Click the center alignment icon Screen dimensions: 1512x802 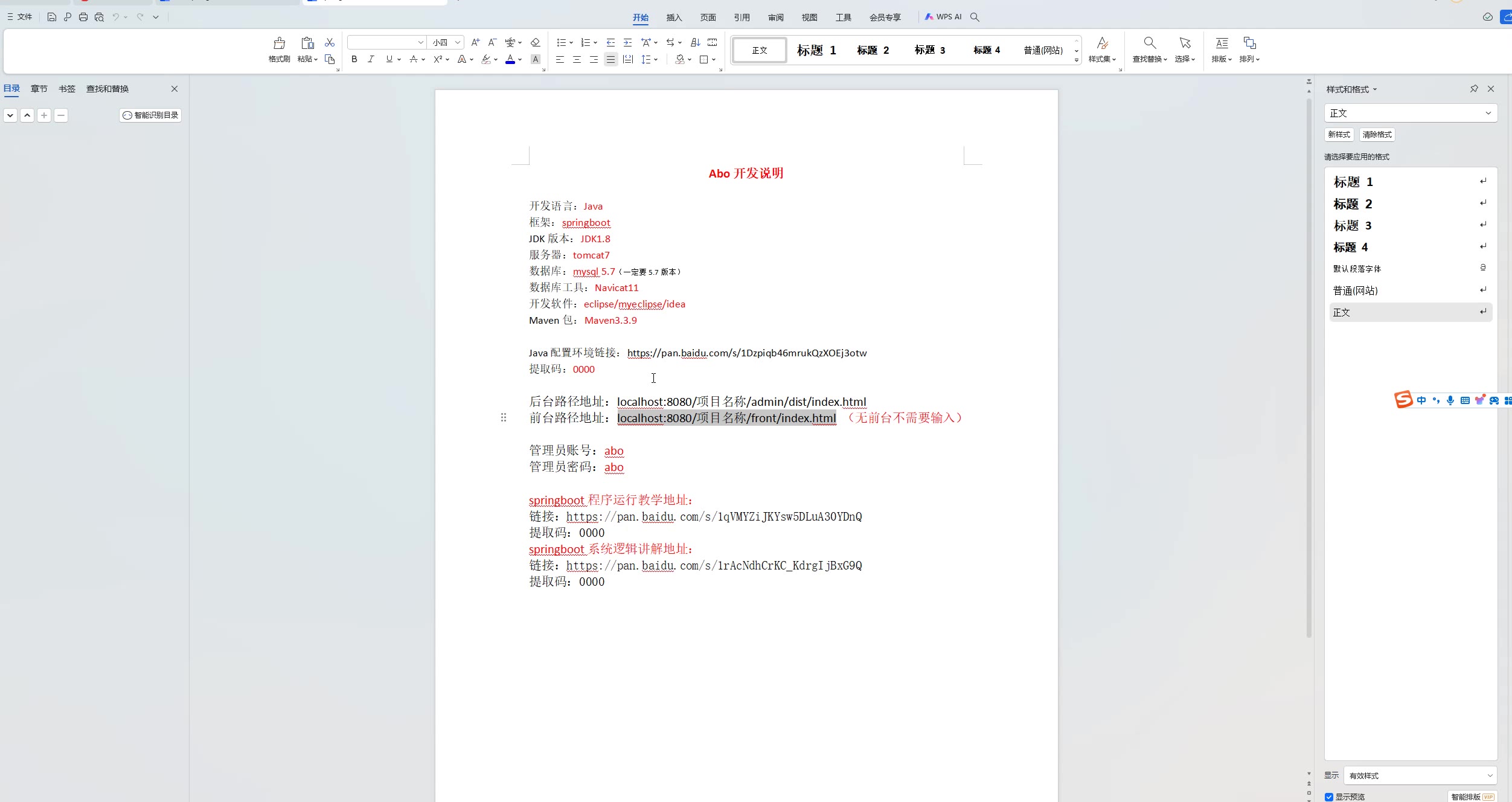point(577,59)
